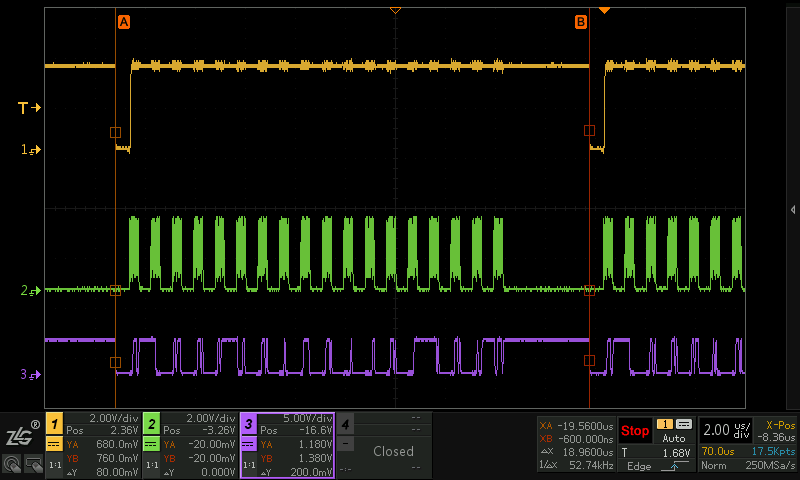Click the 250MSa/s sample rate
The image size is (800, 480).
coord(770,465)
